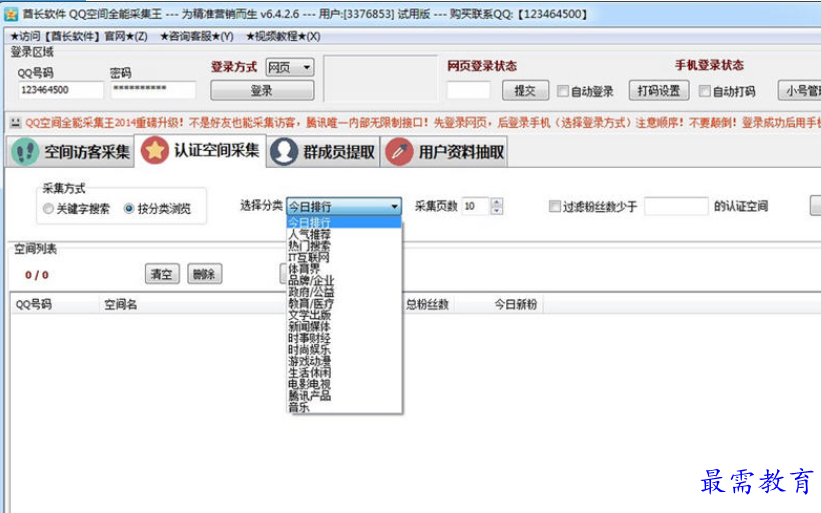Image resolution: width=822 pixels, height=513 pixels.
Task: Choose 今日排行 in the dropdown list
Action: coord(344,222)
